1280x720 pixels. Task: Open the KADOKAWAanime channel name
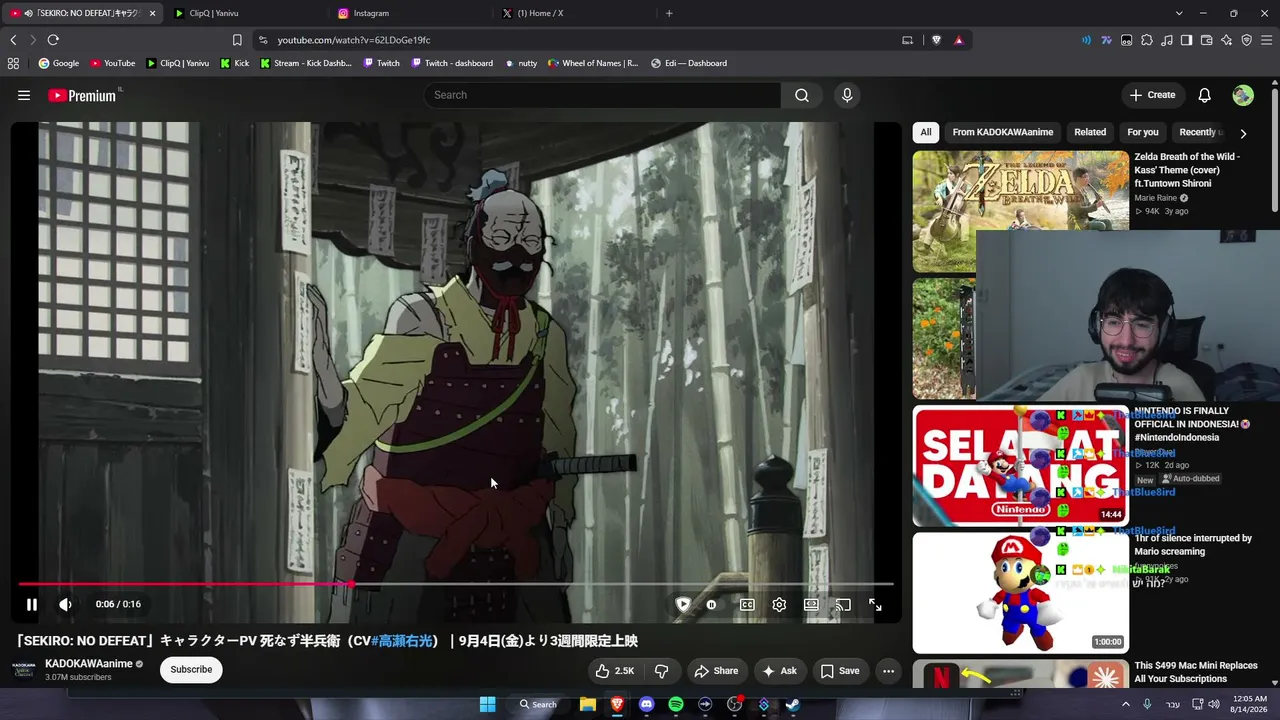click(x=89, y=664)
